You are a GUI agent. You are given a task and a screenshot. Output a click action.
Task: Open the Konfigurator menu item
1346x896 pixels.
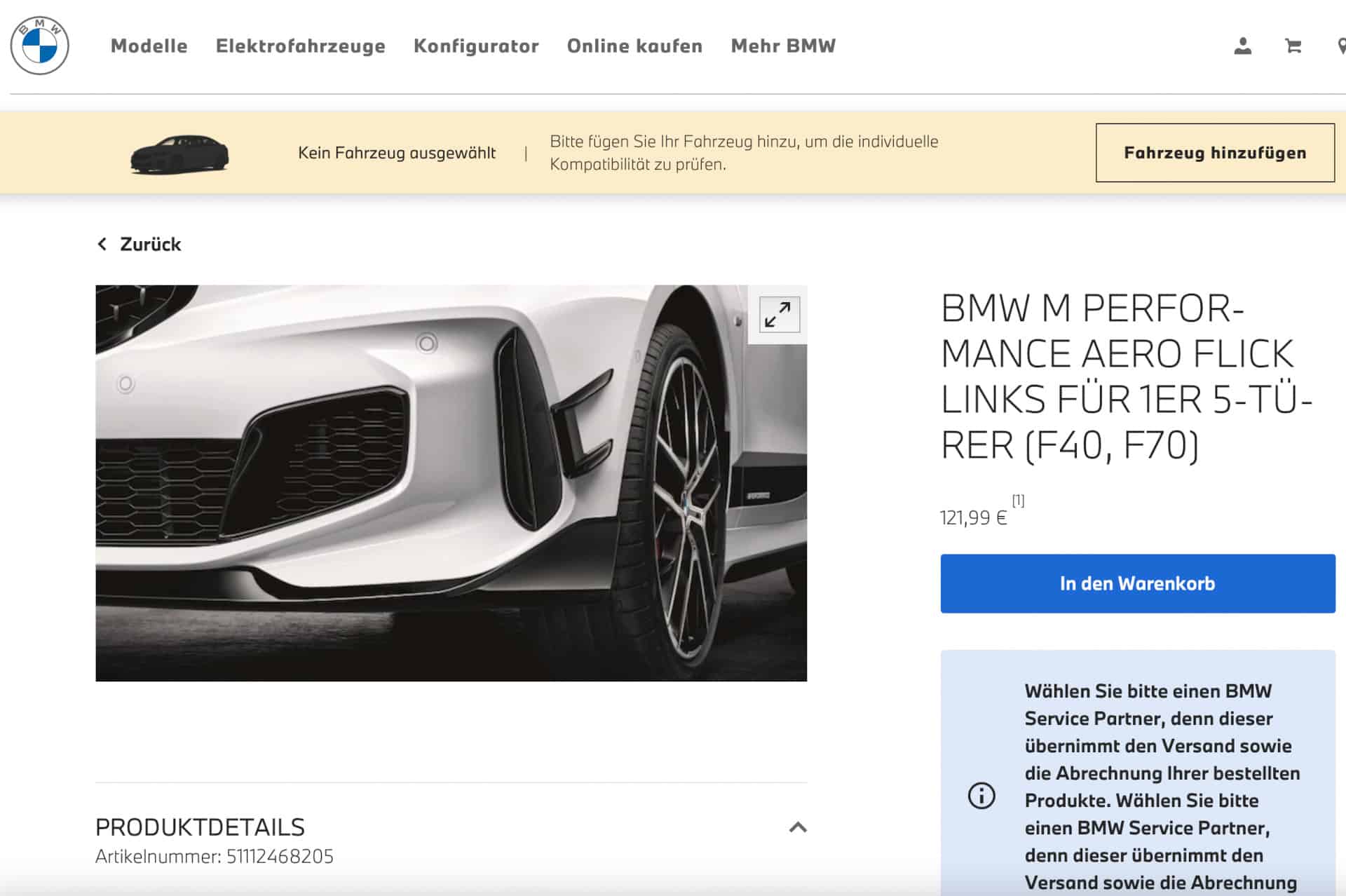pyautogui.click(x=476, y=46)
